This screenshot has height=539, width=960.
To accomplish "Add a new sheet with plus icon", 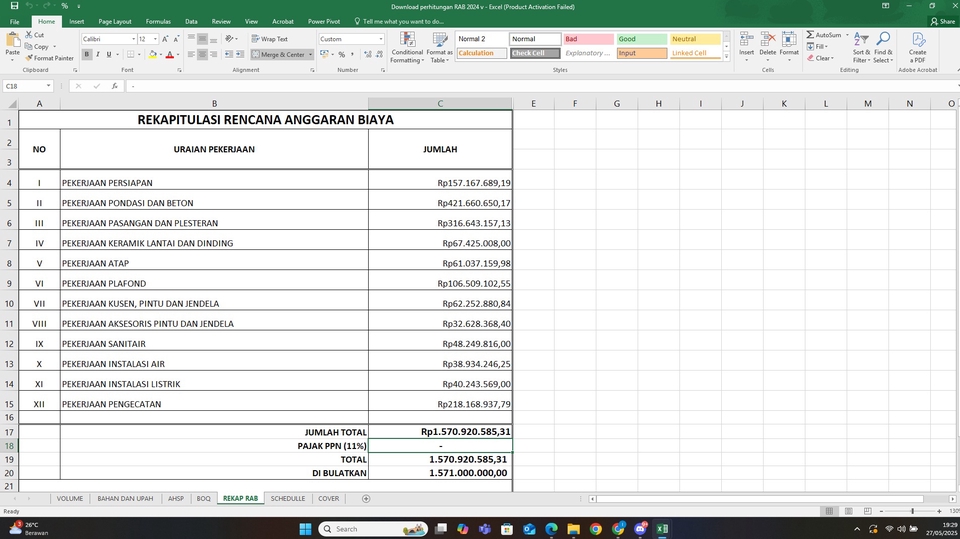I will tap(366, 499).
